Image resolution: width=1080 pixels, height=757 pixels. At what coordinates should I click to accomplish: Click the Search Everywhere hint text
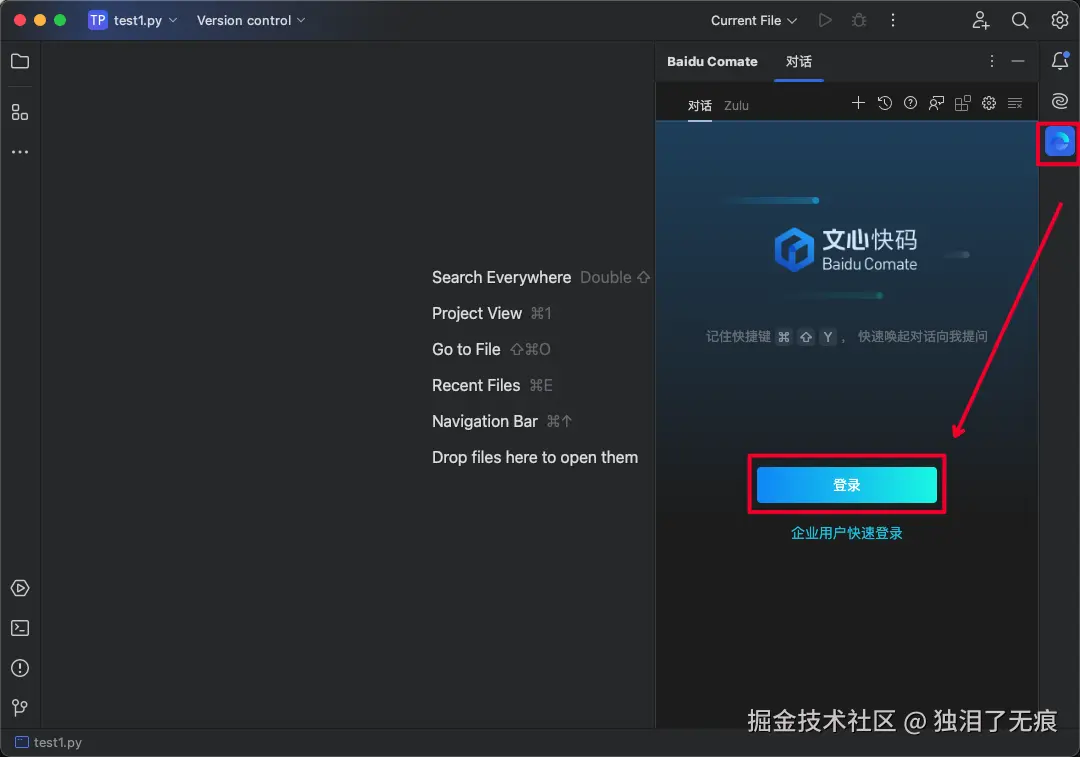[501, 278]
